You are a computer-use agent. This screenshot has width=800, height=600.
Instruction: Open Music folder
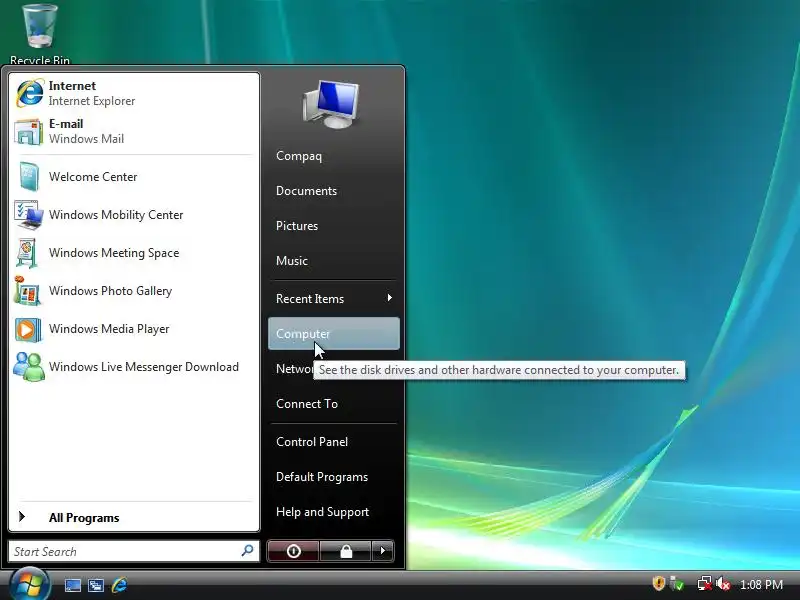point(292,261)
